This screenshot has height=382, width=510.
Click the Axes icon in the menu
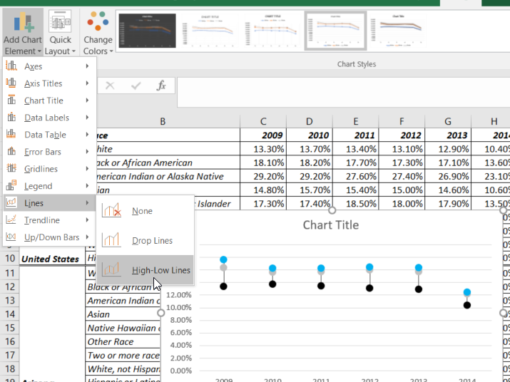(11, 66)
